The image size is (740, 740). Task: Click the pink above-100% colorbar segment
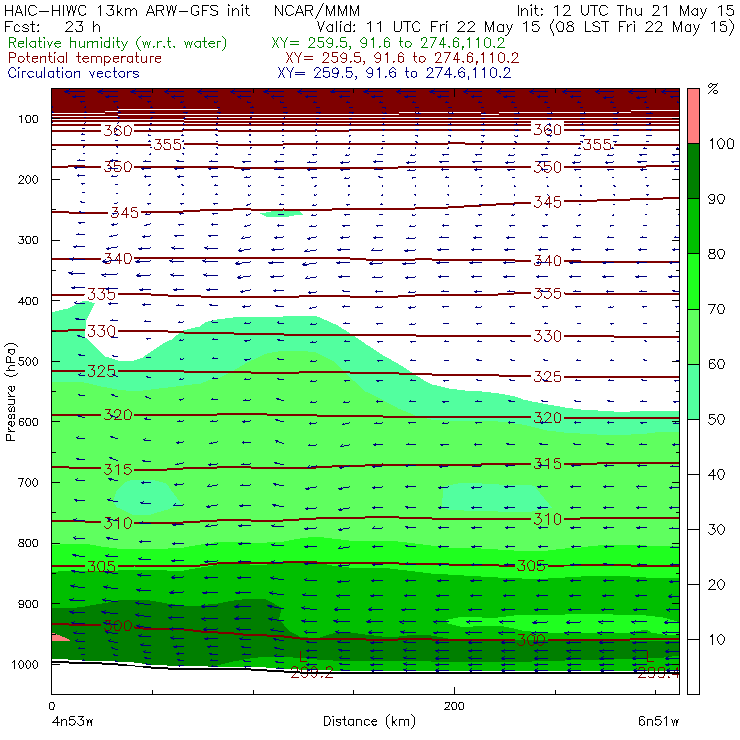pos(693,116)
